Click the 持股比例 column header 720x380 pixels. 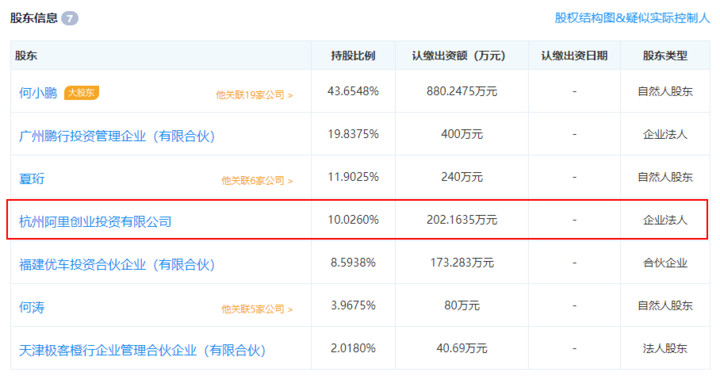tap(353, 56)
